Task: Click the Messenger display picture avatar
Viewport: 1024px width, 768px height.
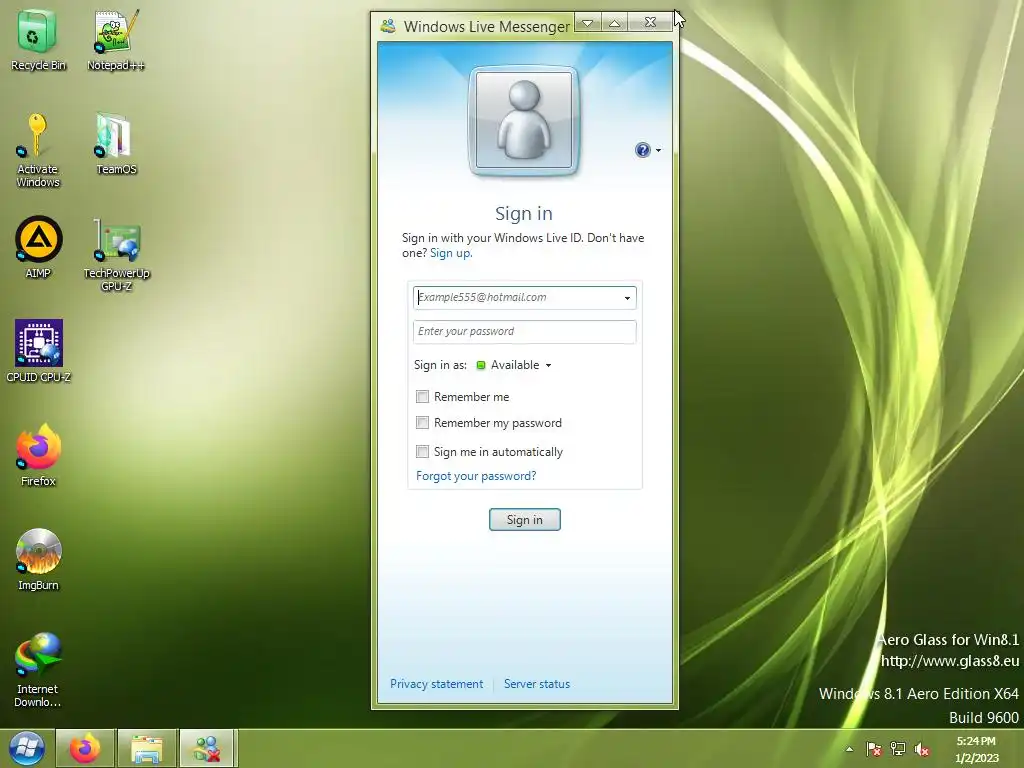Action: [524, 120]
